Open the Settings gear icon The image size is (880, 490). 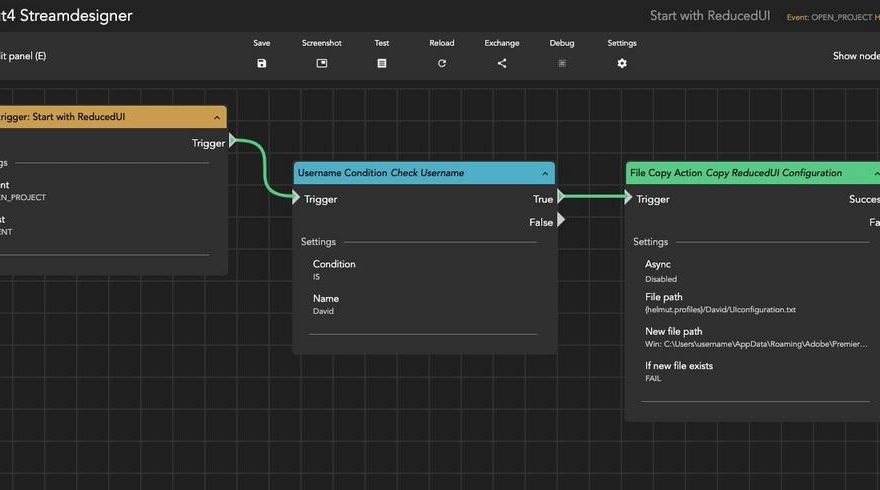tap(622, 63)
